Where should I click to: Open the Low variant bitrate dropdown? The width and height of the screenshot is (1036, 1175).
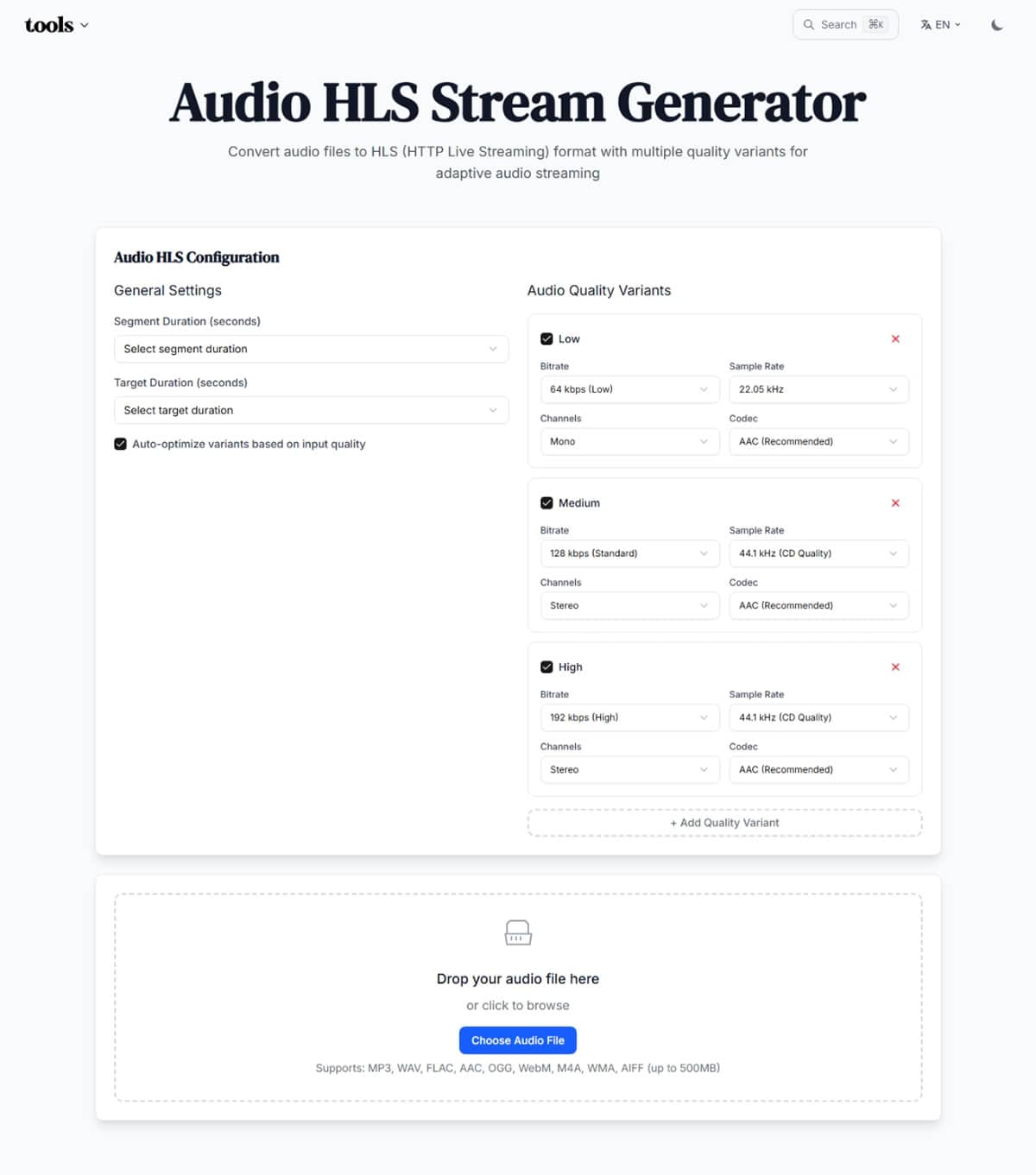coord(629,389)
